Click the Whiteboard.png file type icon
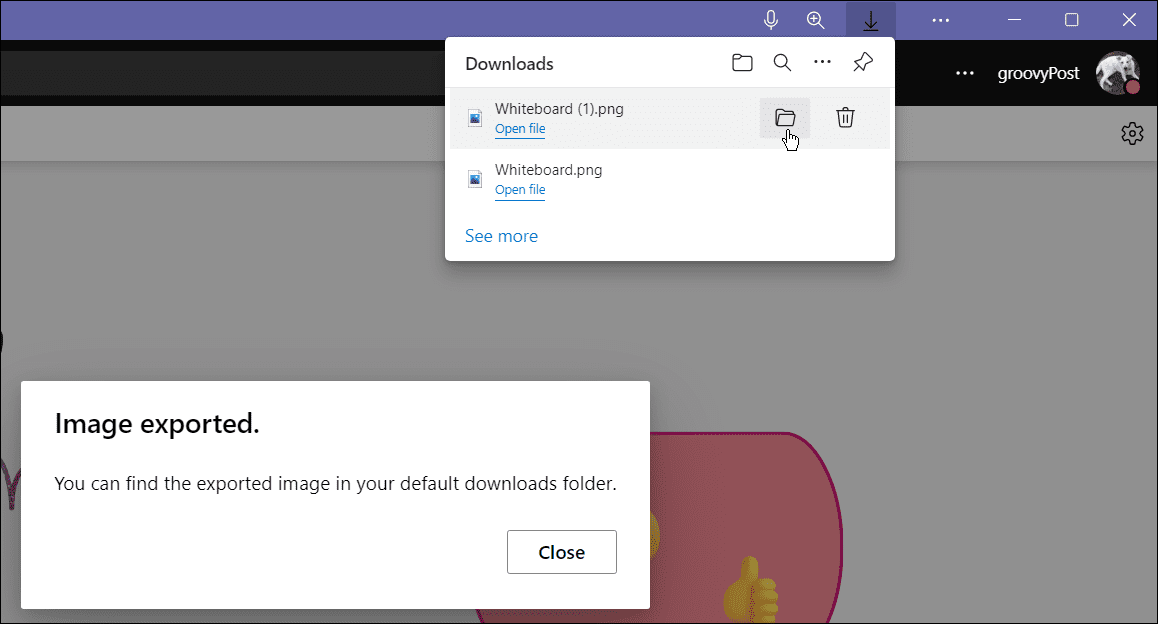This screenshot has width=1158, height=624. coord(474,178)
